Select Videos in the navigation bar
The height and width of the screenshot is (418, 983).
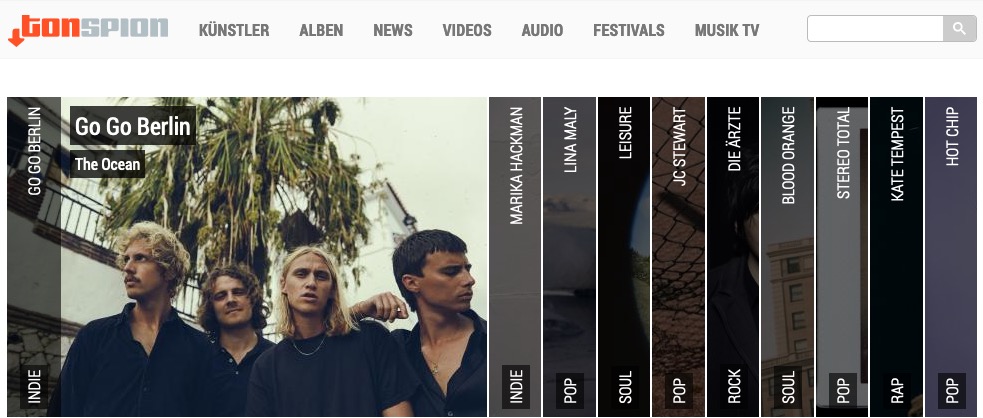click(x=467, y=30)
